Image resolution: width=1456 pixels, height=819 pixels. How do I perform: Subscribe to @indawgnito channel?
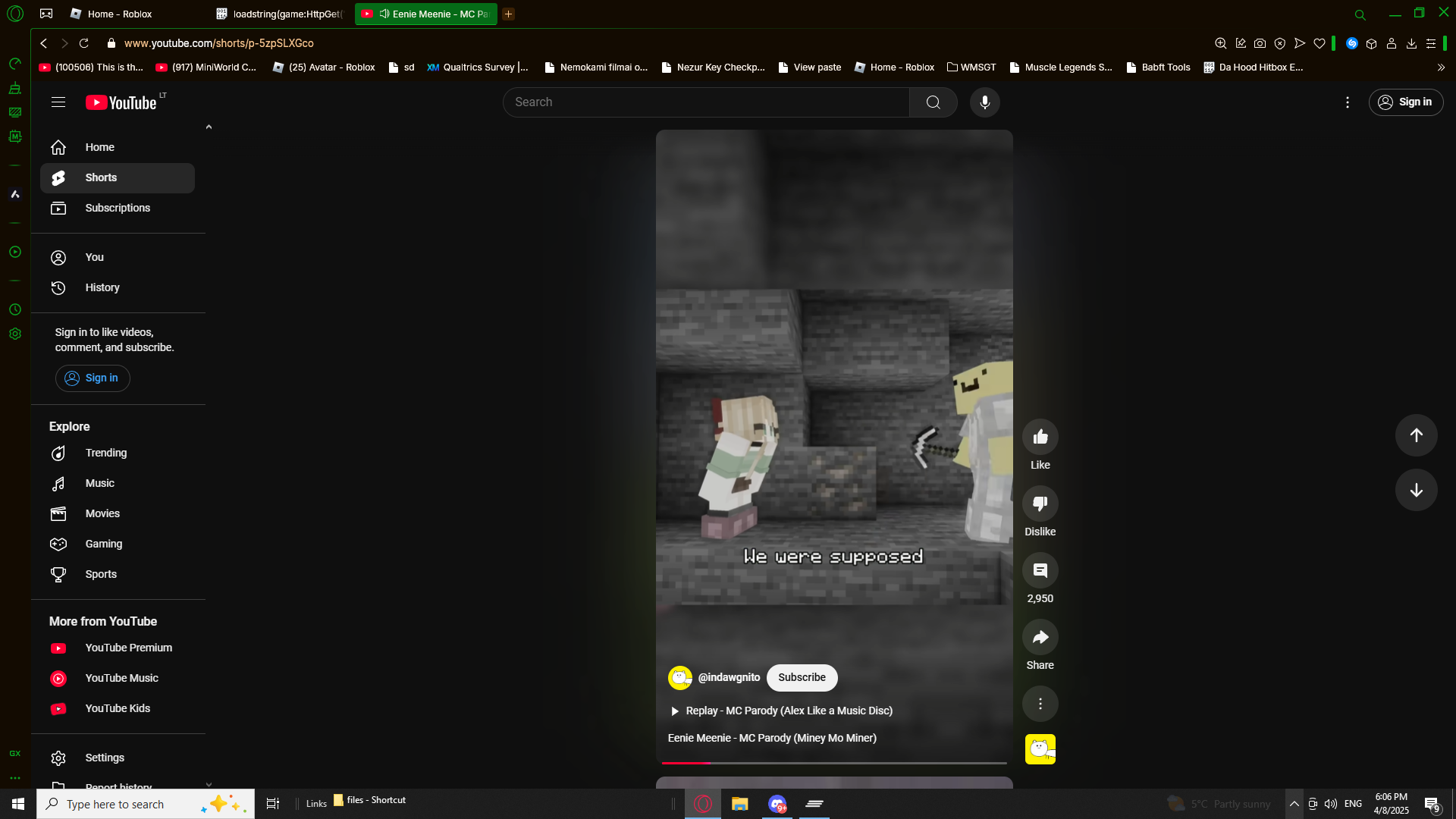click(802, 677)
